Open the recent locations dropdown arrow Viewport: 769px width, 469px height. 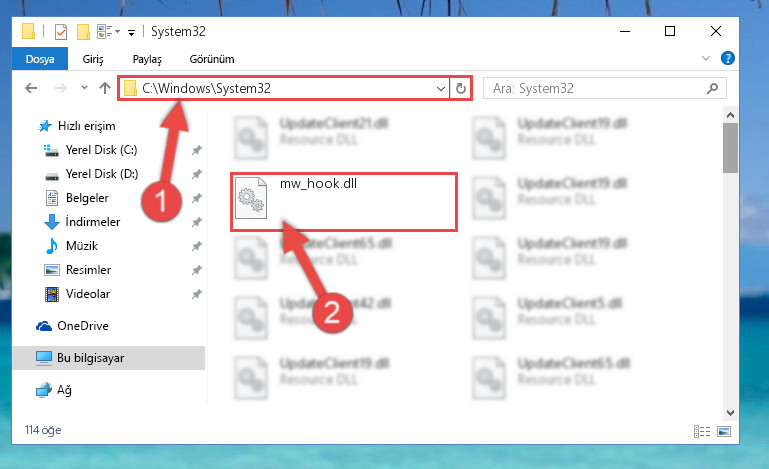click(84, 88)
